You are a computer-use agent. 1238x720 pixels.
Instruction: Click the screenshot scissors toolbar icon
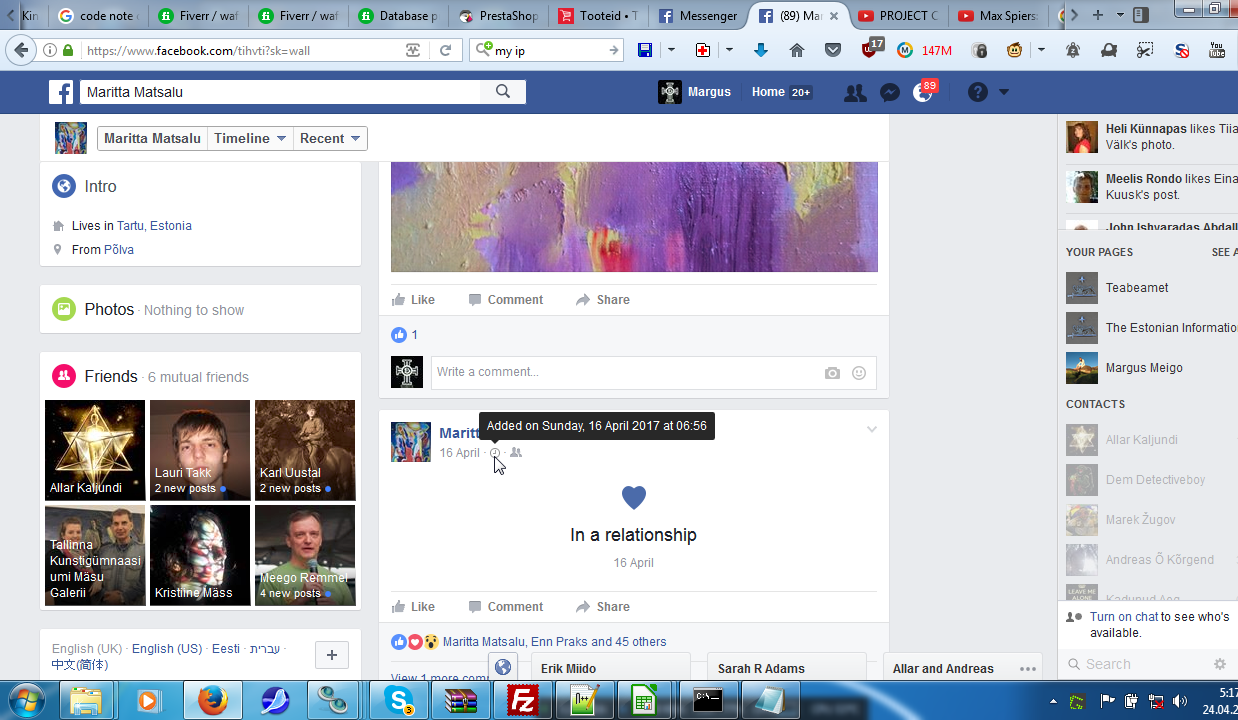click(1145, 50)
